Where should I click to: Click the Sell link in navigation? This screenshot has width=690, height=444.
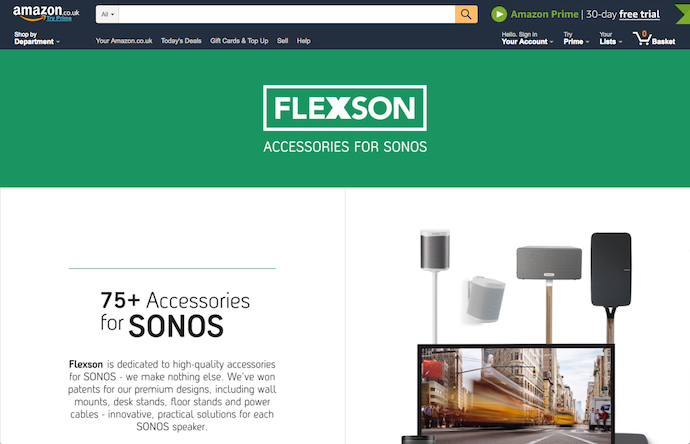(x=283, y=41)
